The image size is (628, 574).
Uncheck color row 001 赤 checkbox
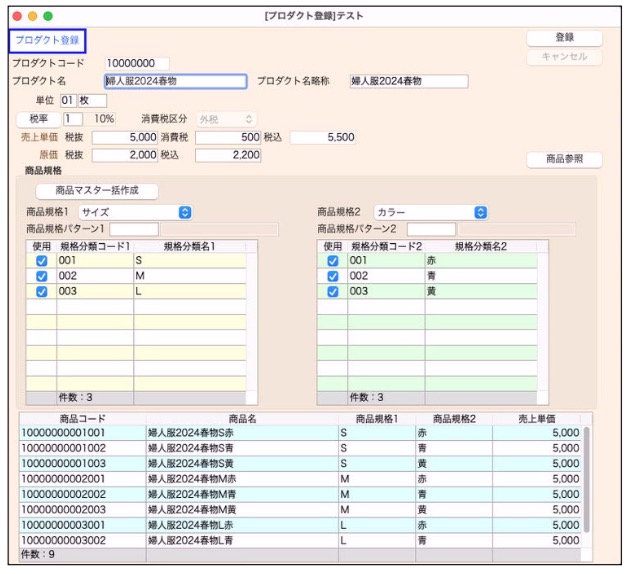click(x=332, y=261)
